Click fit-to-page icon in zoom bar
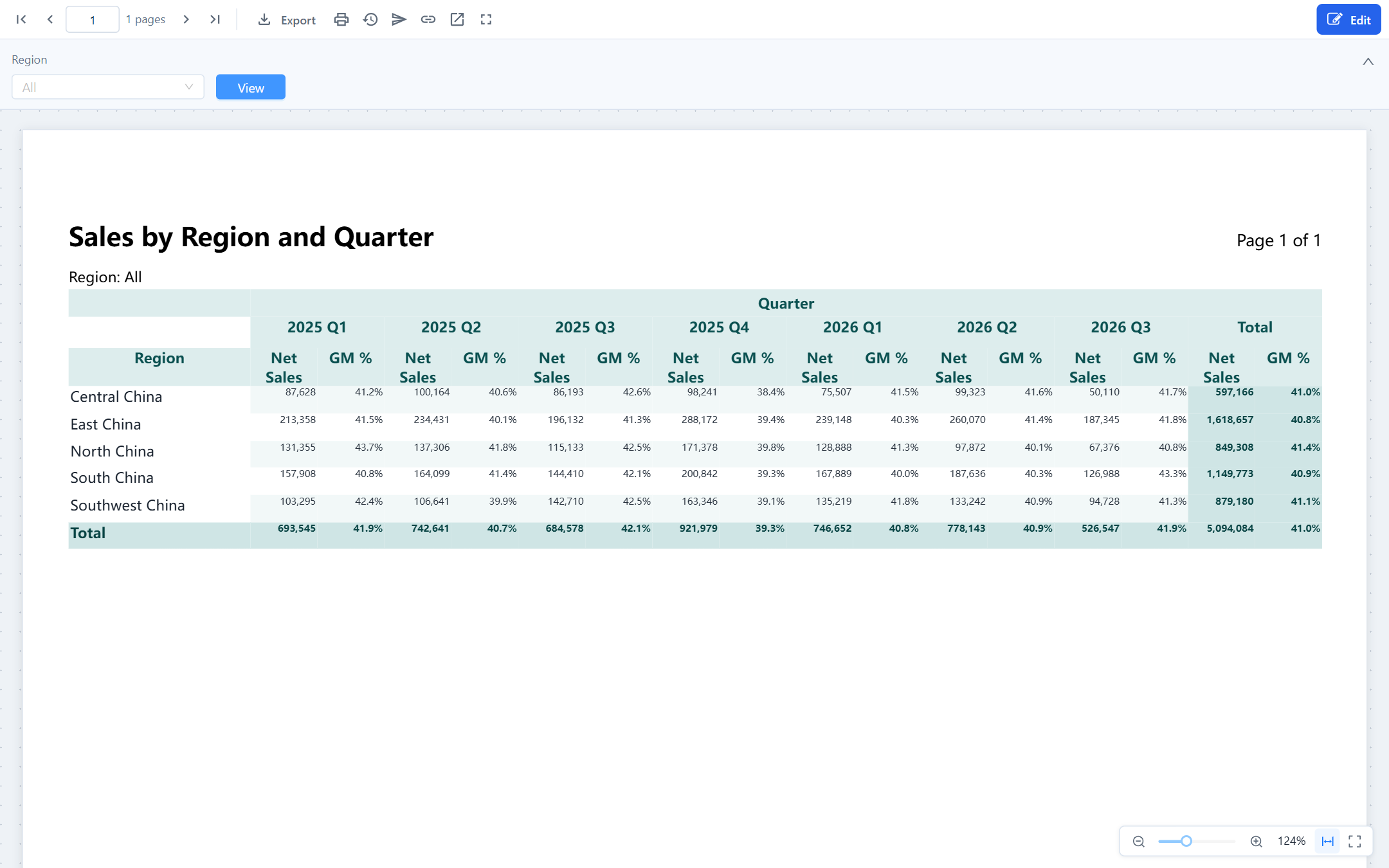The width and height of the screenshot is (1389, 868). click(x=1355, y=841)
